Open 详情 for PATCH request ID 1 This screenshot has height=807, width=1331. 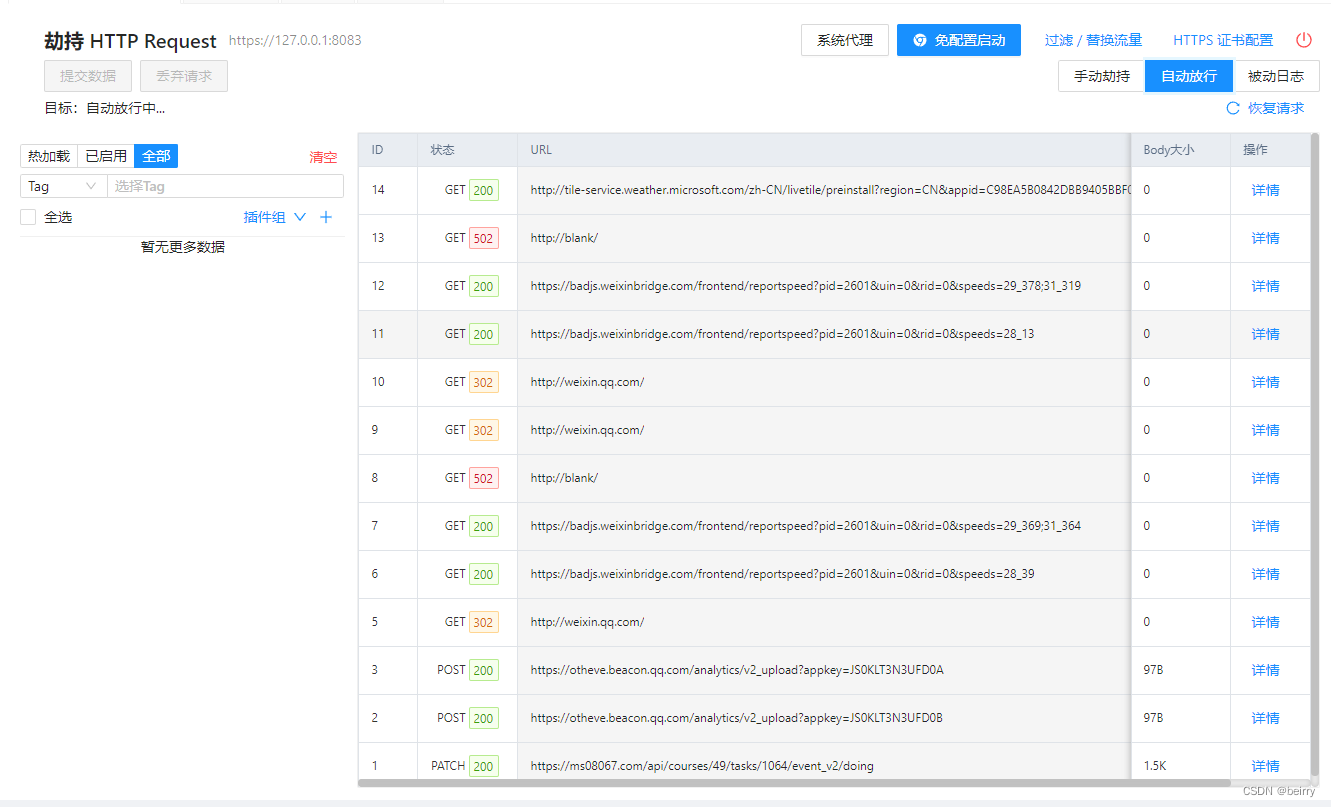point(1266,766)
